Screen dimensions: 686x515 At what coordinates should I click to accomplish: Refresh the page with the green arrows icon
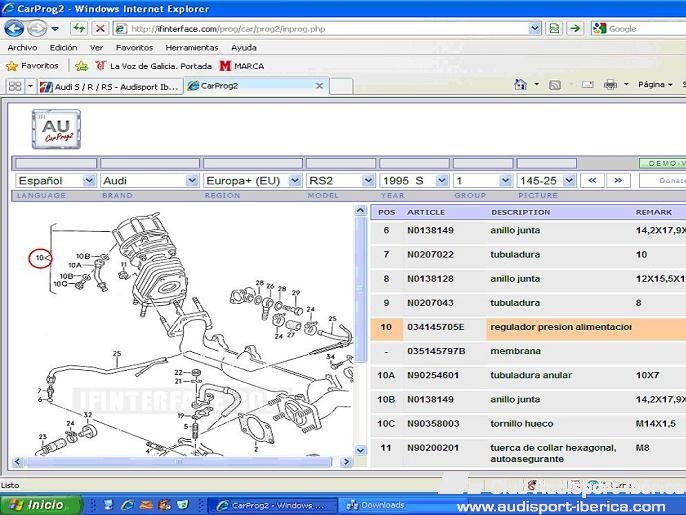[x=79, y=29]
